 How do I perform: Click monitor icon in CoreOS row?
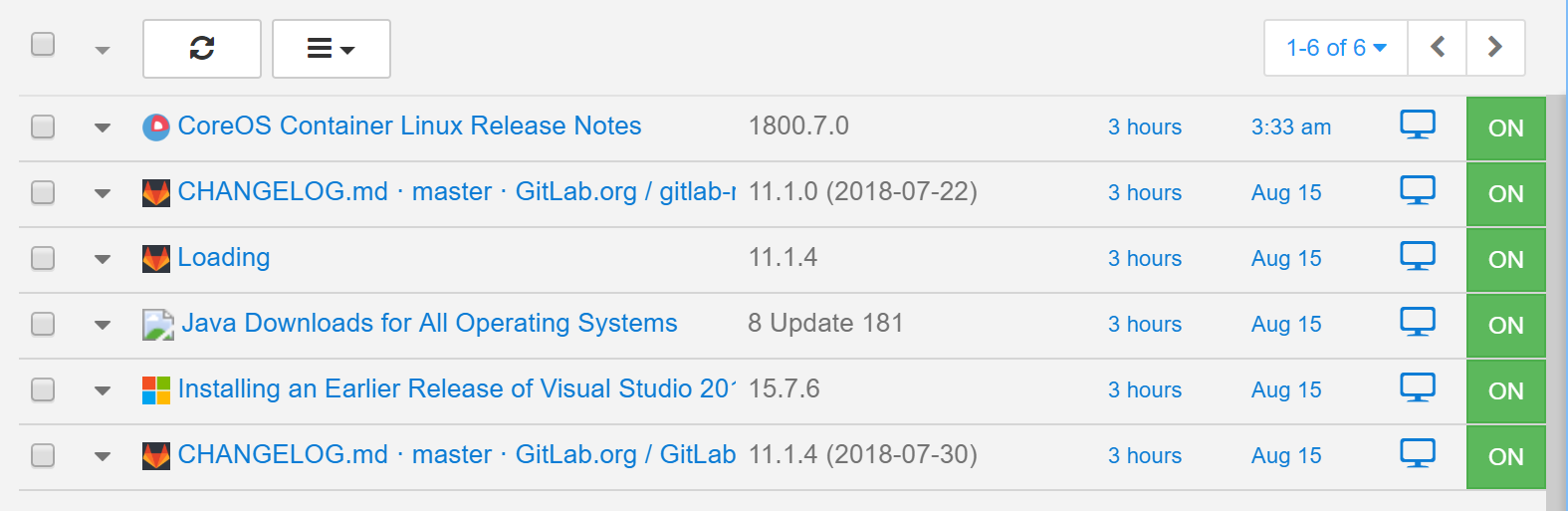[x=1417, y=126]
